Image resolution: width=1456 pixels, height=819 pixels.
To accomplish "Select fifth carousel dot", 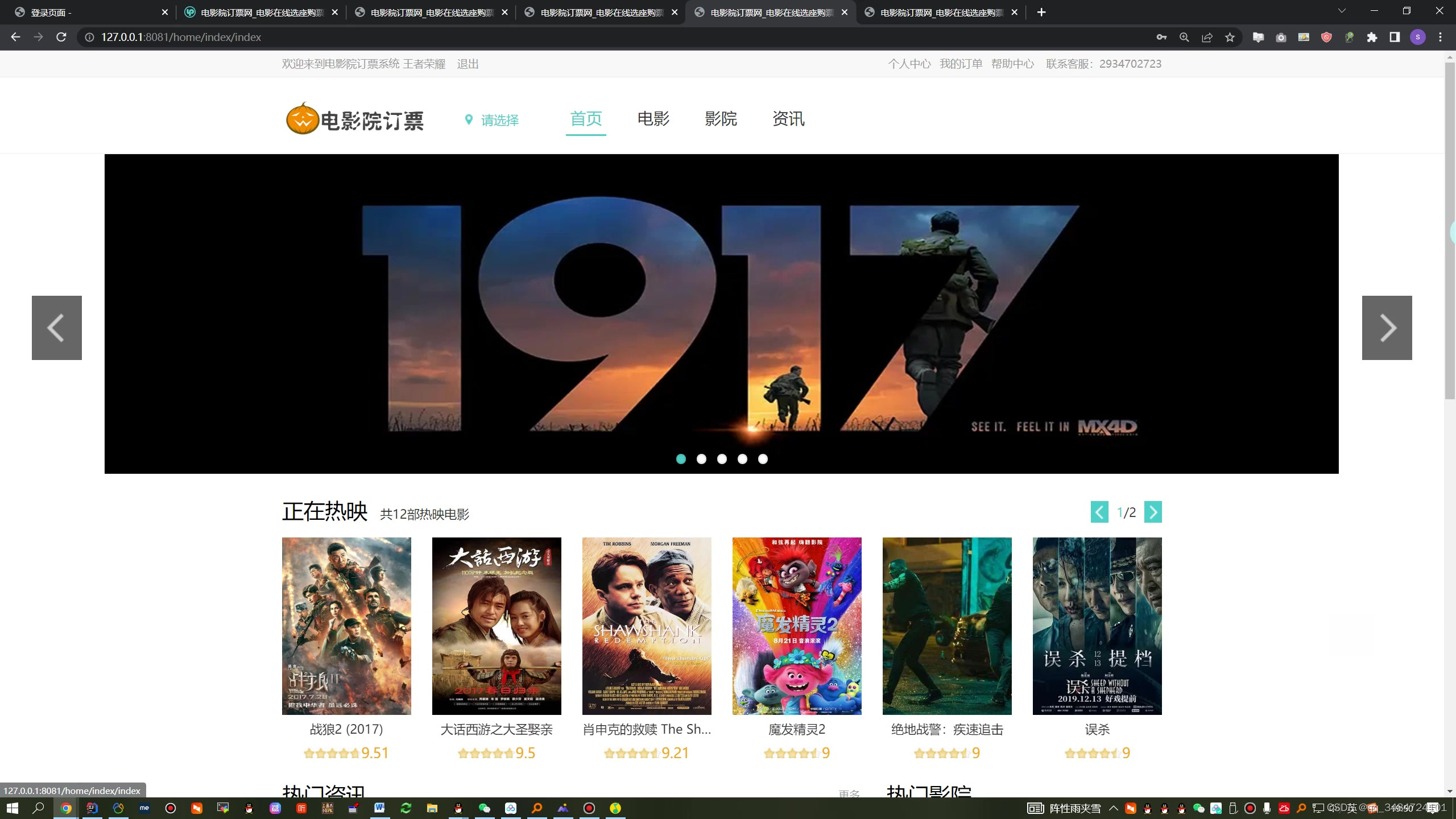I will 763,459.
